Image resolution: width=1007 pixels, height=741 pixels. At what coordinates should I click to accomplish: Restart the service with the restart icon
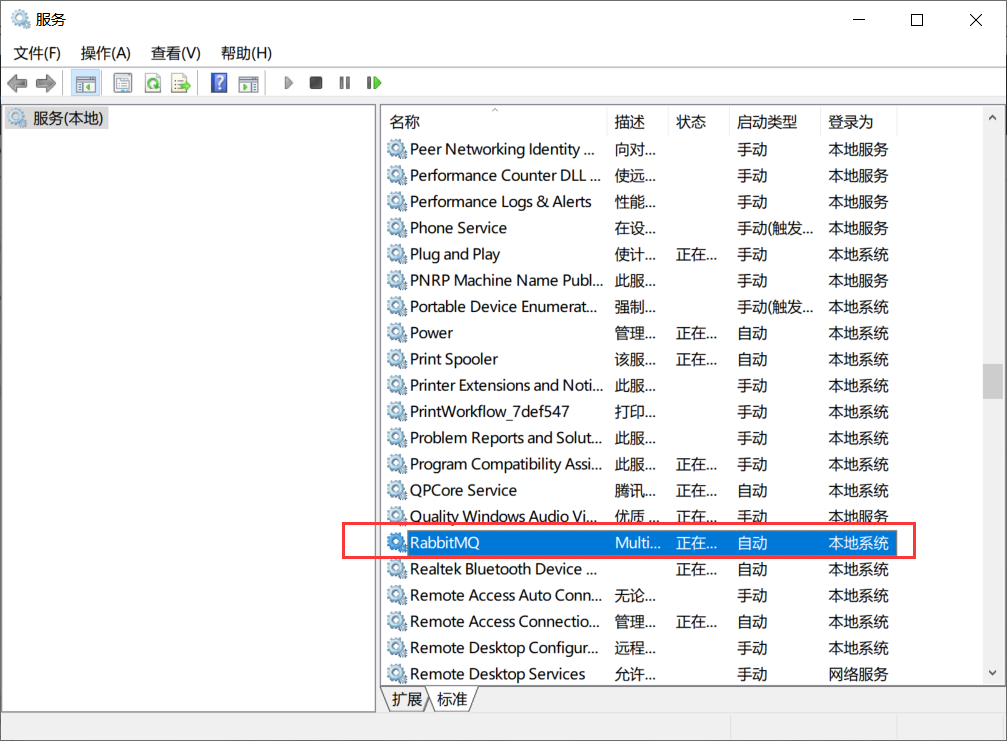374,83
